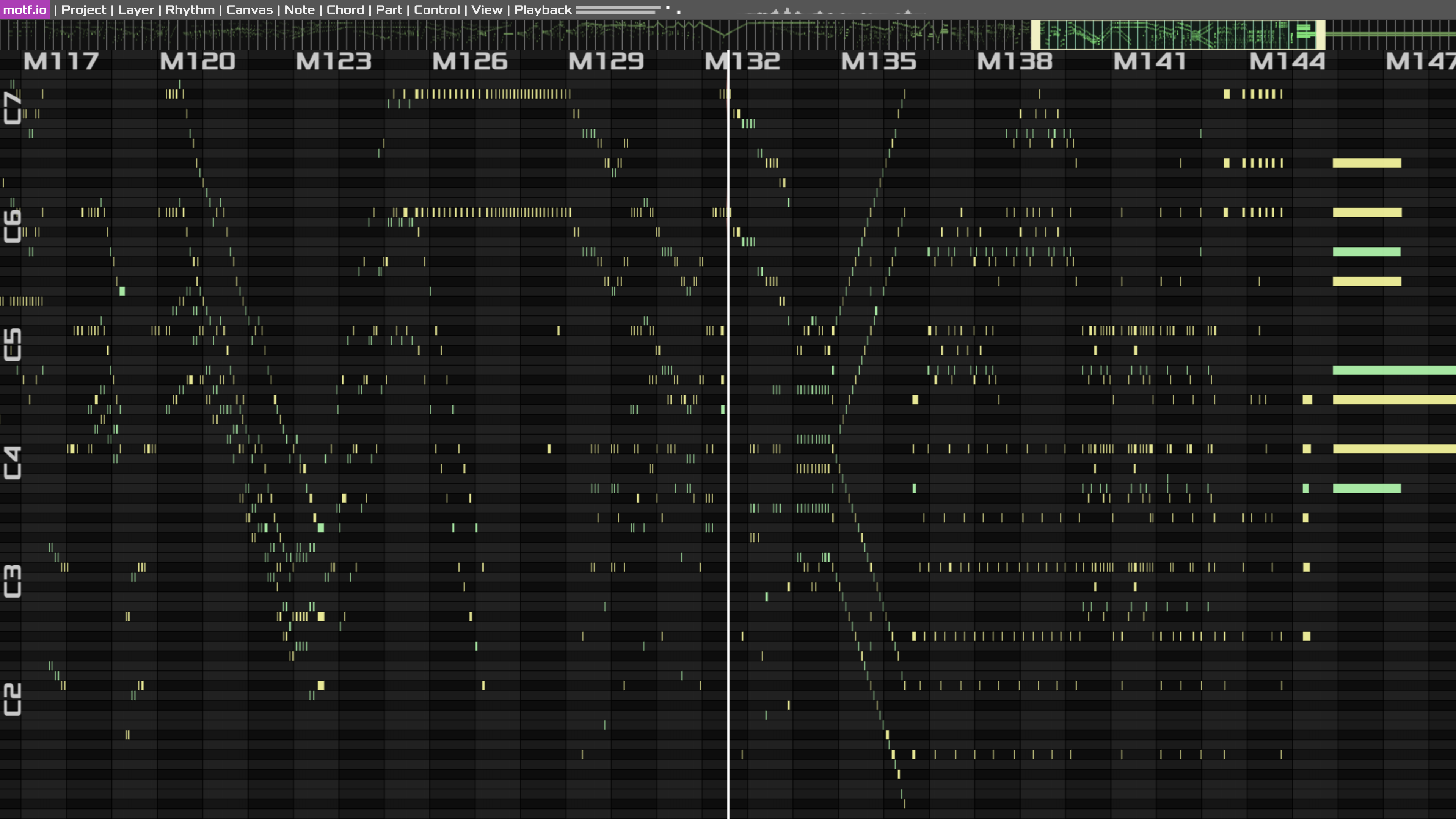1456x819 pixels.
Task: Jump to measure M141 in the ruler
Action: click(x=1150, y=61)
